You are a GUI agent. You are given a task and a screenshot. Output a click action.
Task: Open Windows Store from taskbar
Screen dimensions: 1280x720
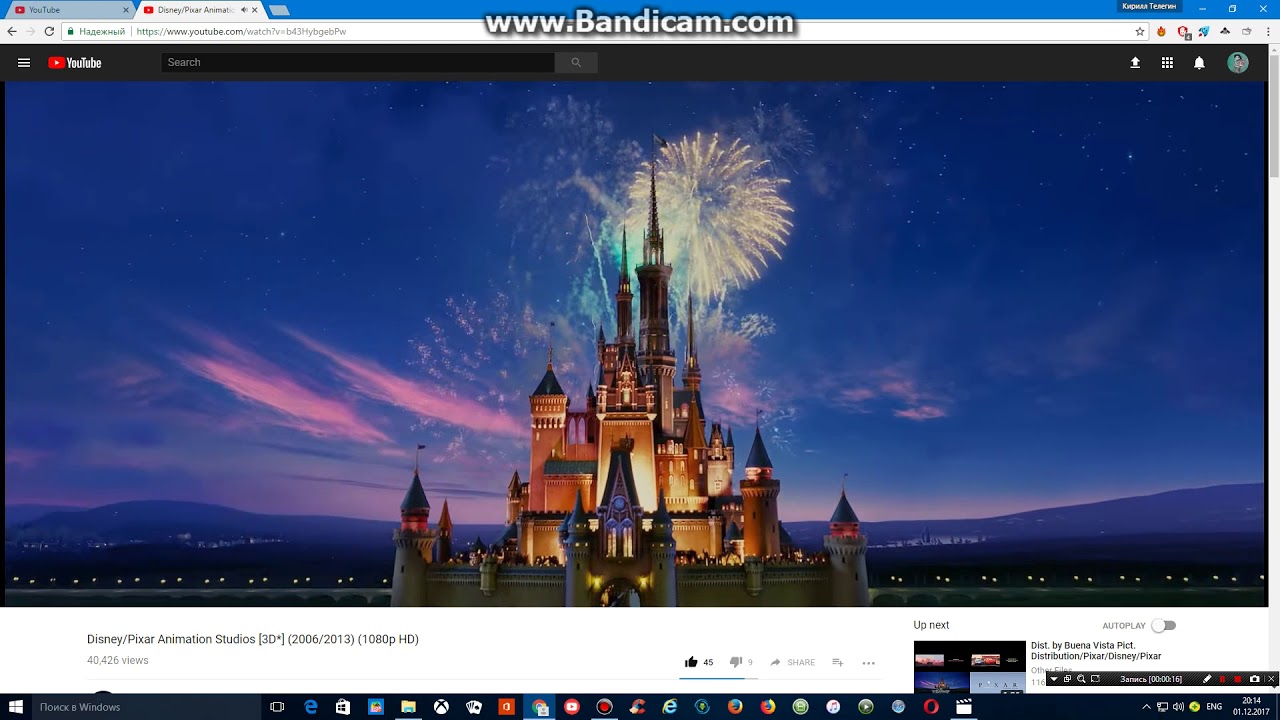click(343, 707)
